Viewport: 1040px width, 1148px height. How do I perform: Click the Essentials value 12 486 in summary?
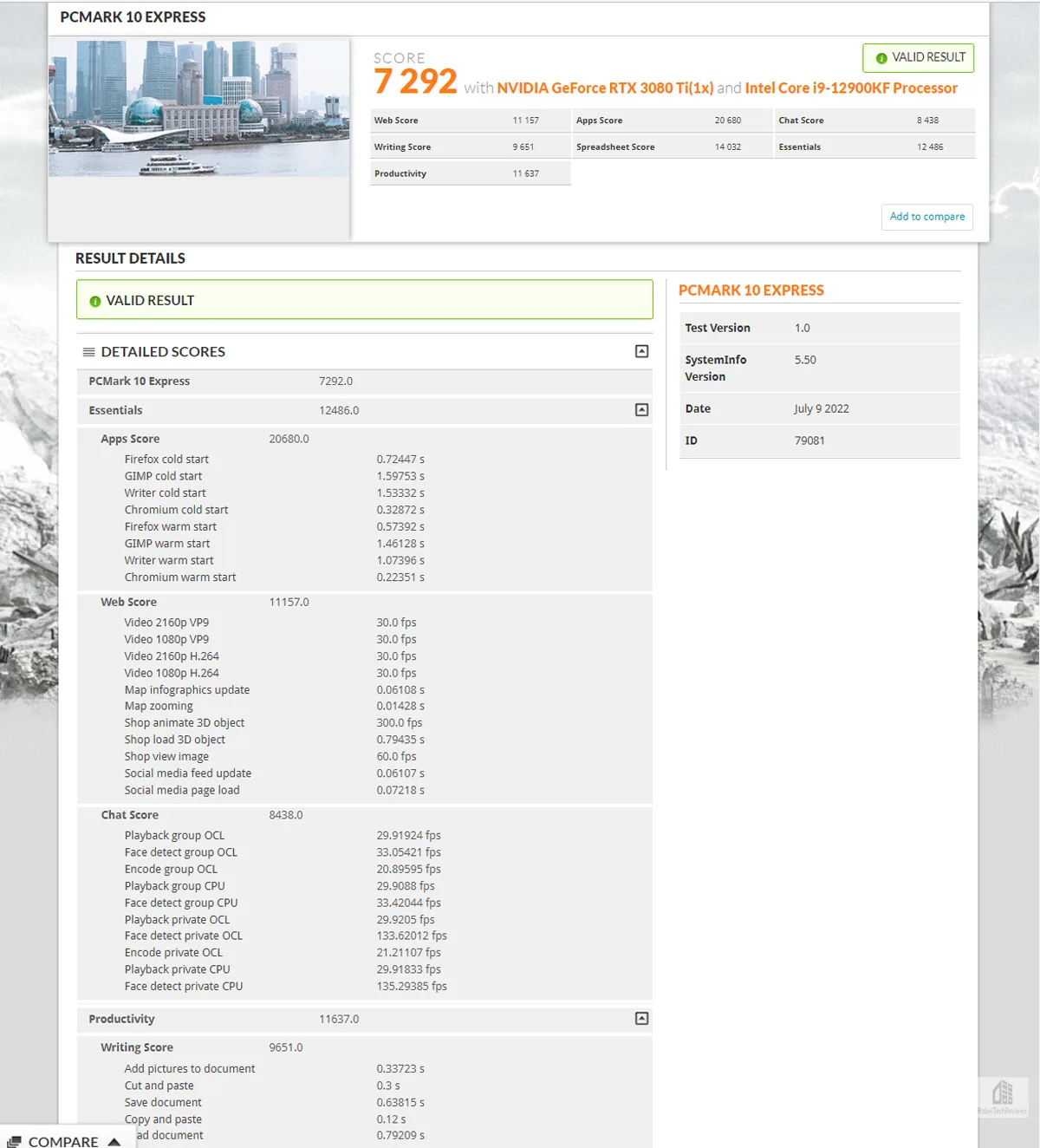click(x=930, y=147)
